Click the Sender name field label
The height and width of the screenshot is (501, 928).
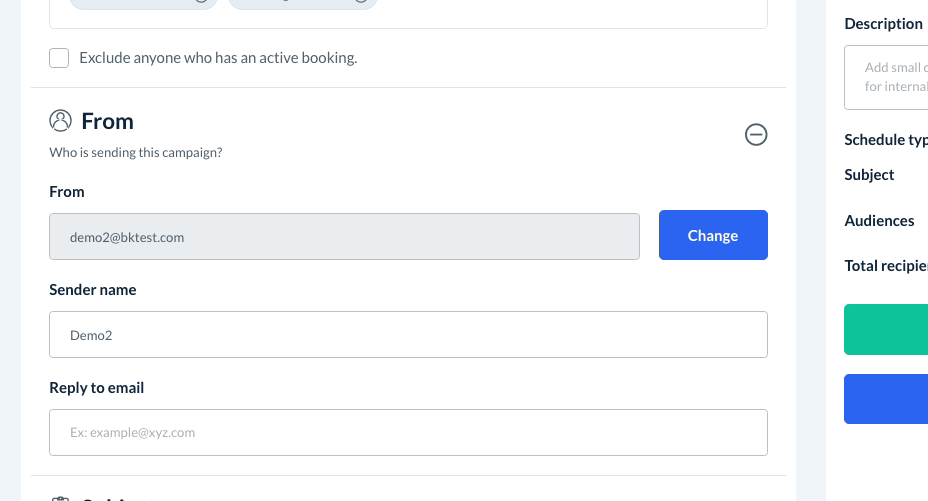(93, 290)
